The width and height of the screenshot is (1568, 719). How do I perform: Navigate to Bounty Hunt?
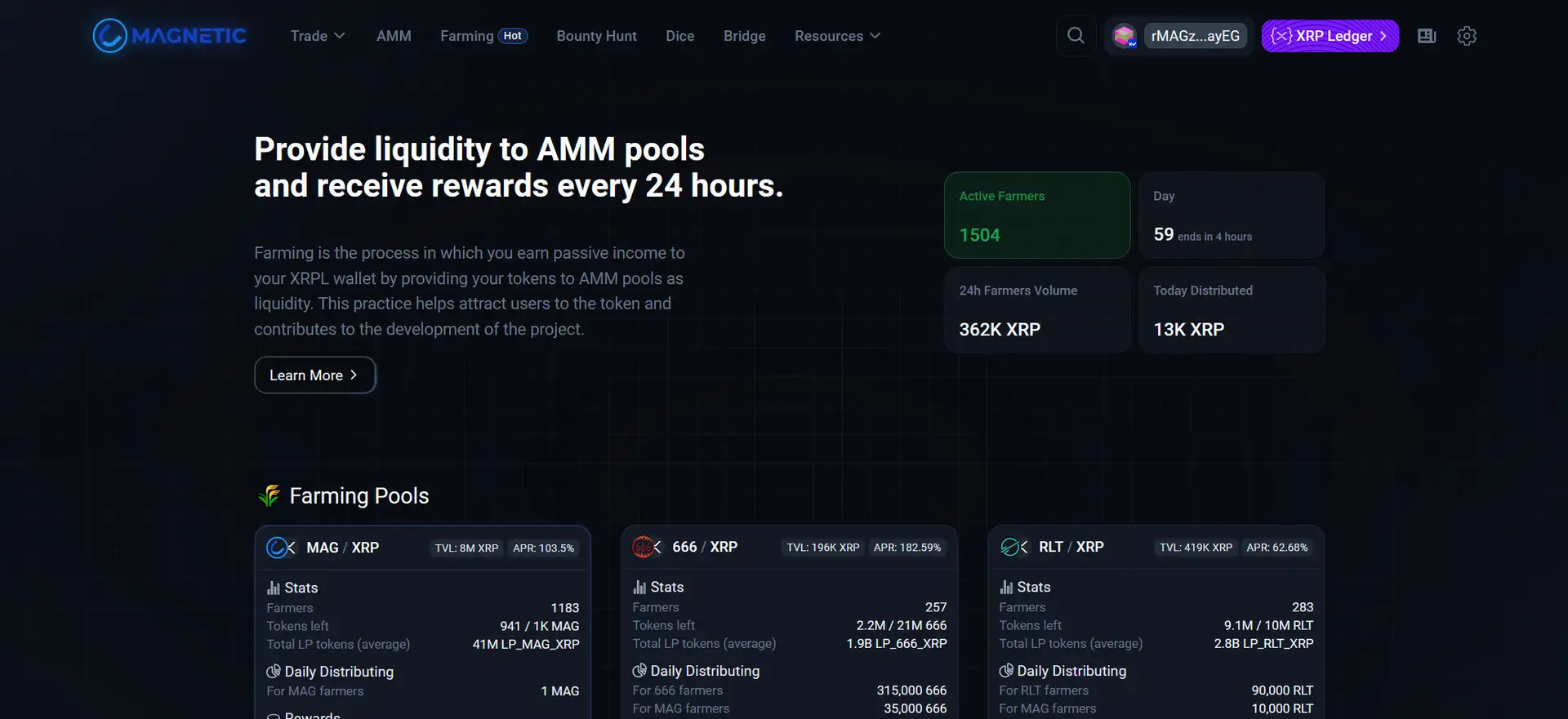596,36
